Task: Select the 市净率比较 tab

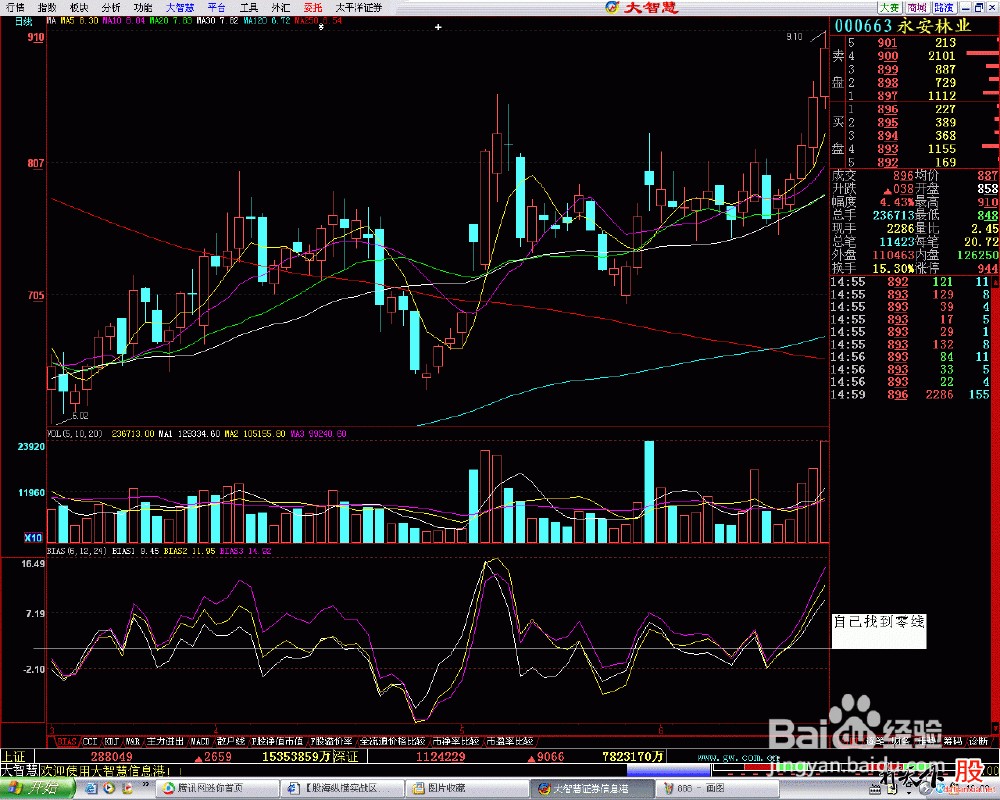Action: pos(456,741)
